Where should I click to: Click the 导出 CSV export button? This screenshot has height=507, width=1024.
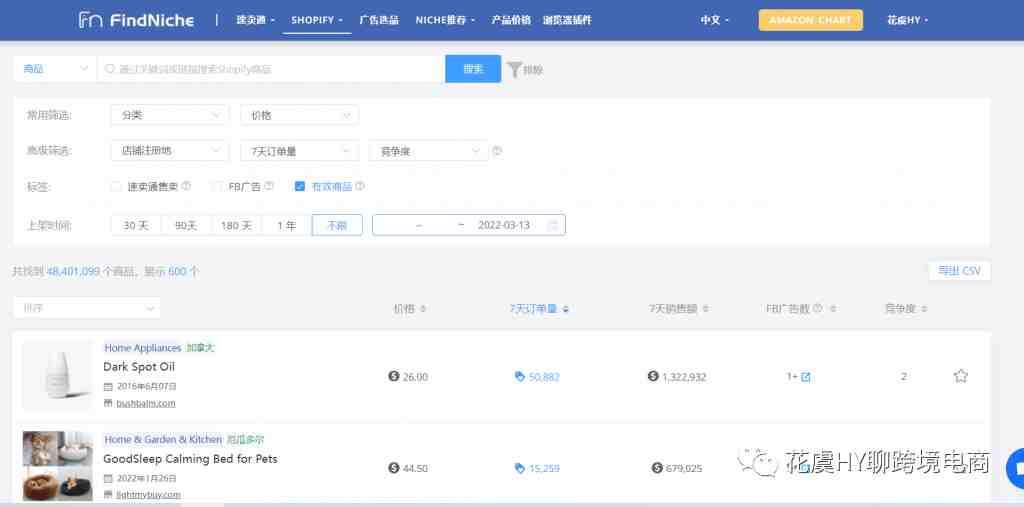coord(958,271)
